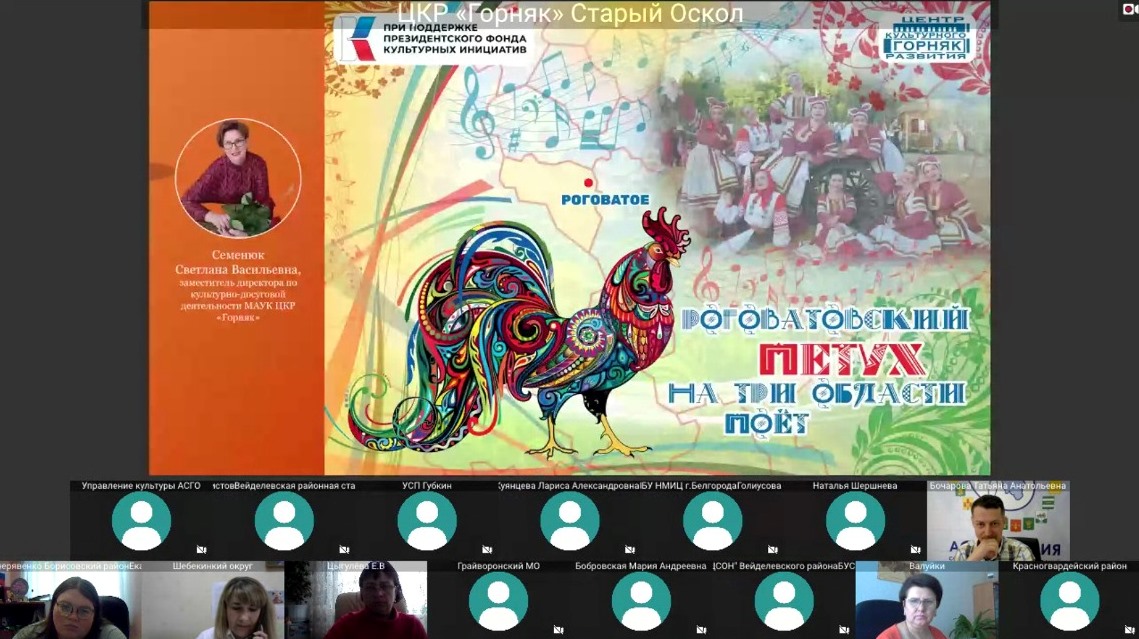Viewport: 1139px width, 639px height.
Task: Select Цыгулева Е.В's video tile
Action: pos(356,600)
